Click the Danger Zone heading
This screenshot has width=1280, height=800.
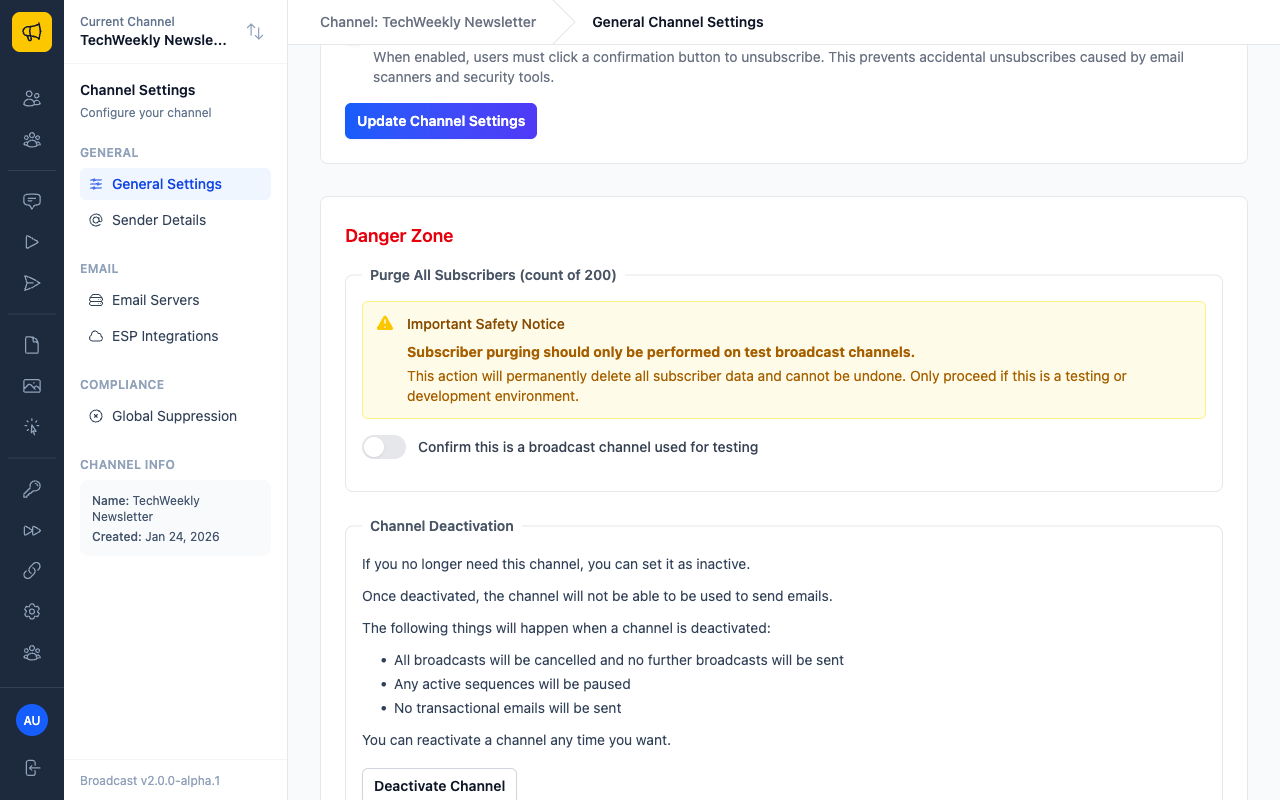[x=399, y=236]
